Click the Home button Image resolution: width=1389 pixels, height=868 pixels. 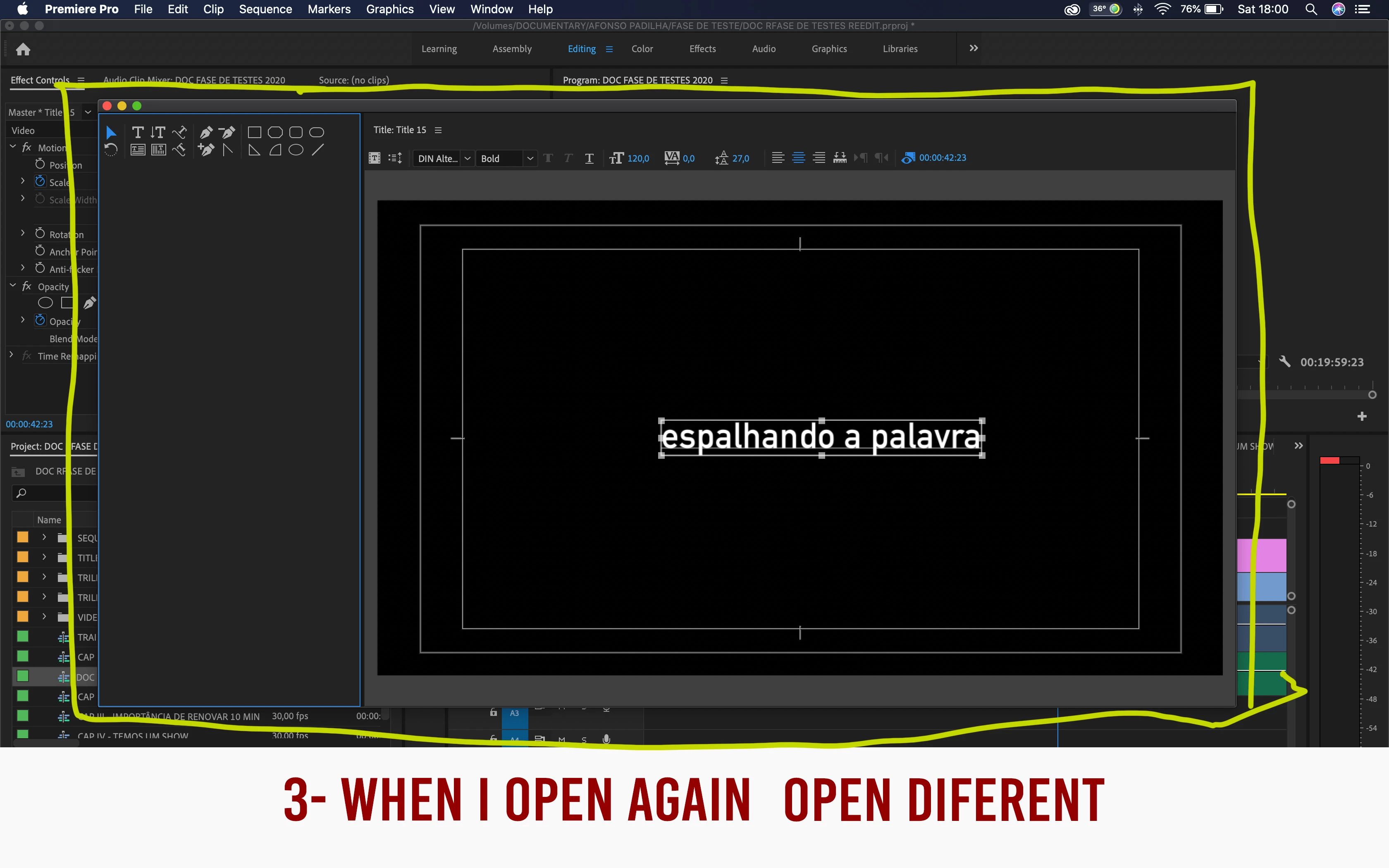click(23, 49)
